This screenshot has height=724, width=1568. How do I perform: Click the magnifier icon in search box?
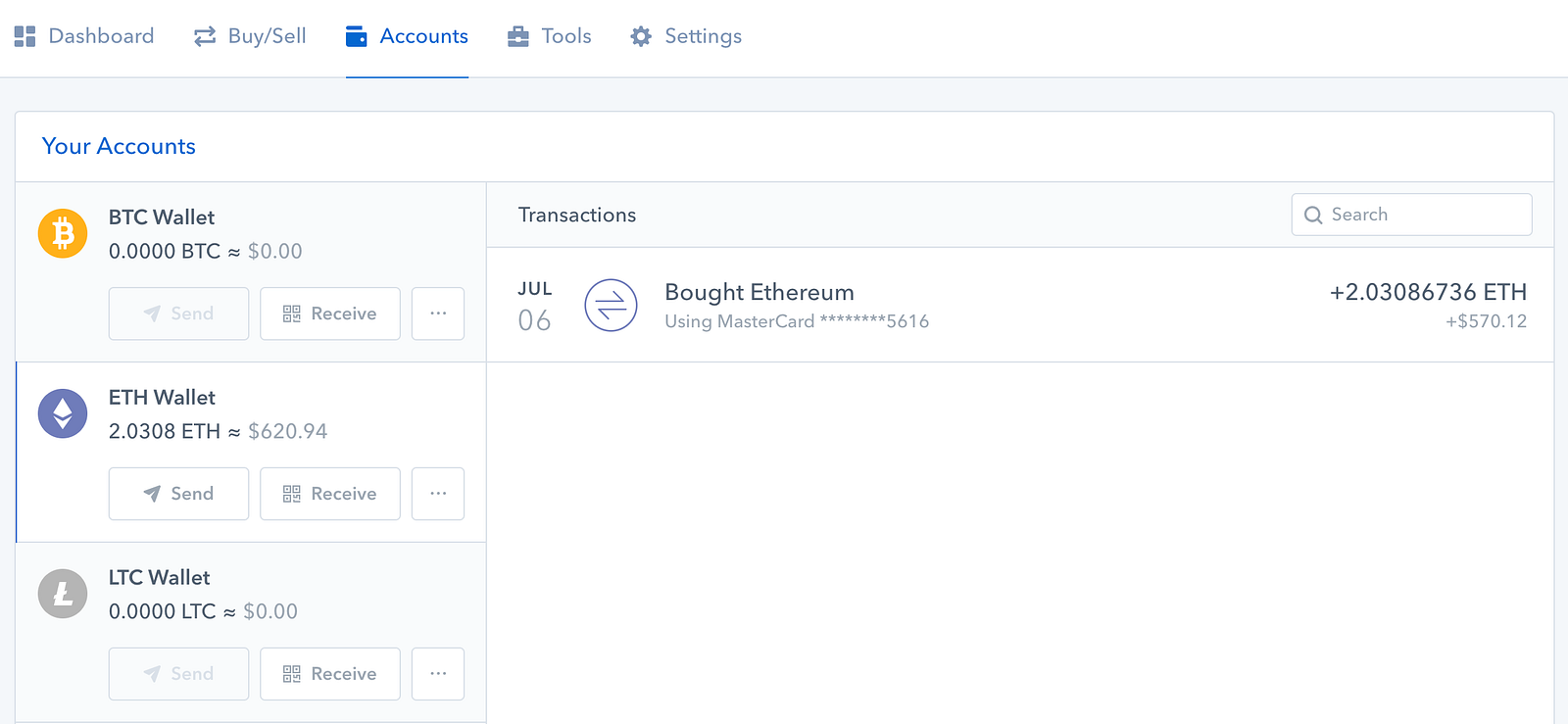pyautogui.click(x=1313, y=215)
